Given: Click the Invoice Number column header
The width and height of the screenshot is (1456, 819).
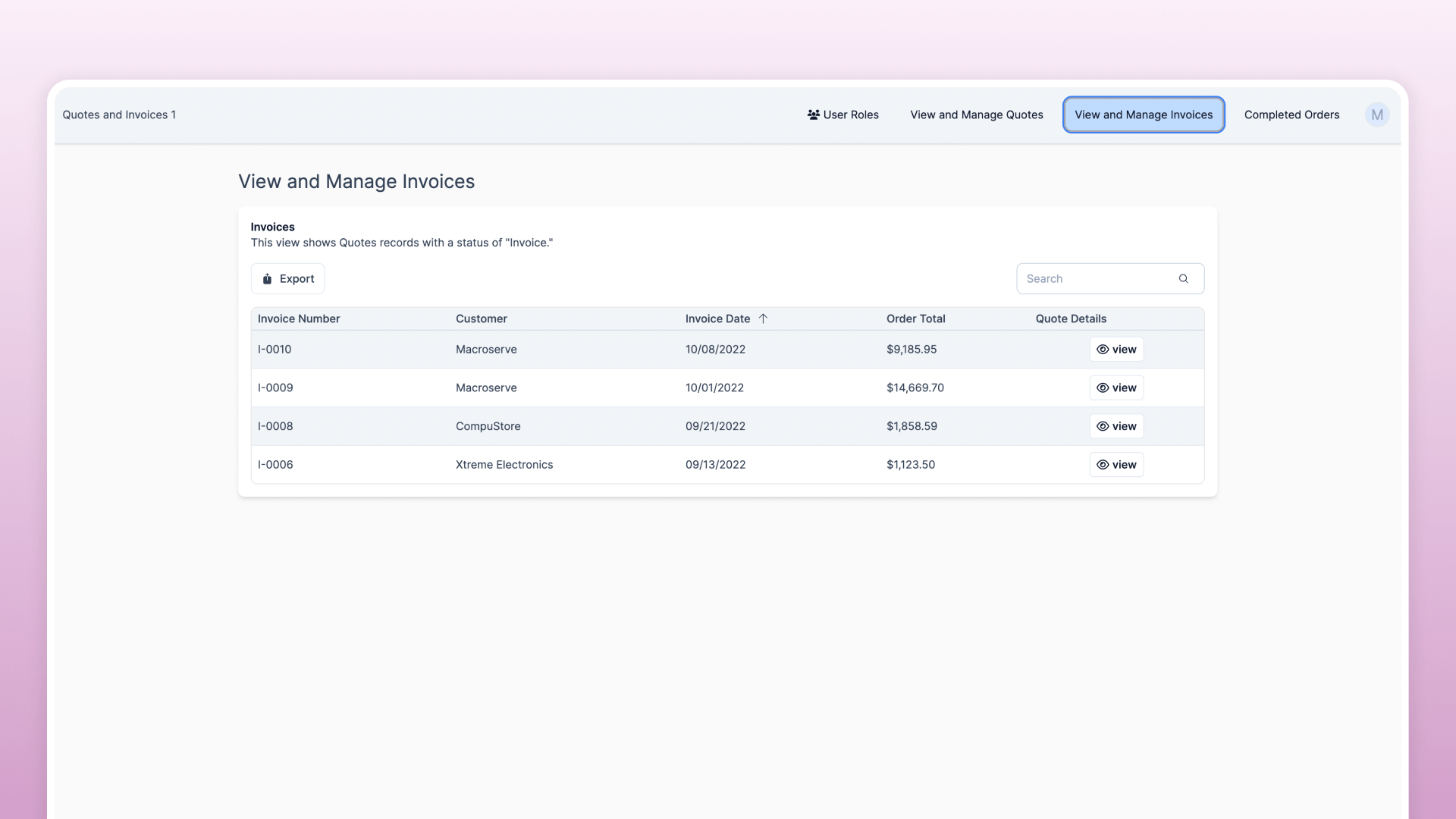Looking at the screenshot, I should 298,318.
